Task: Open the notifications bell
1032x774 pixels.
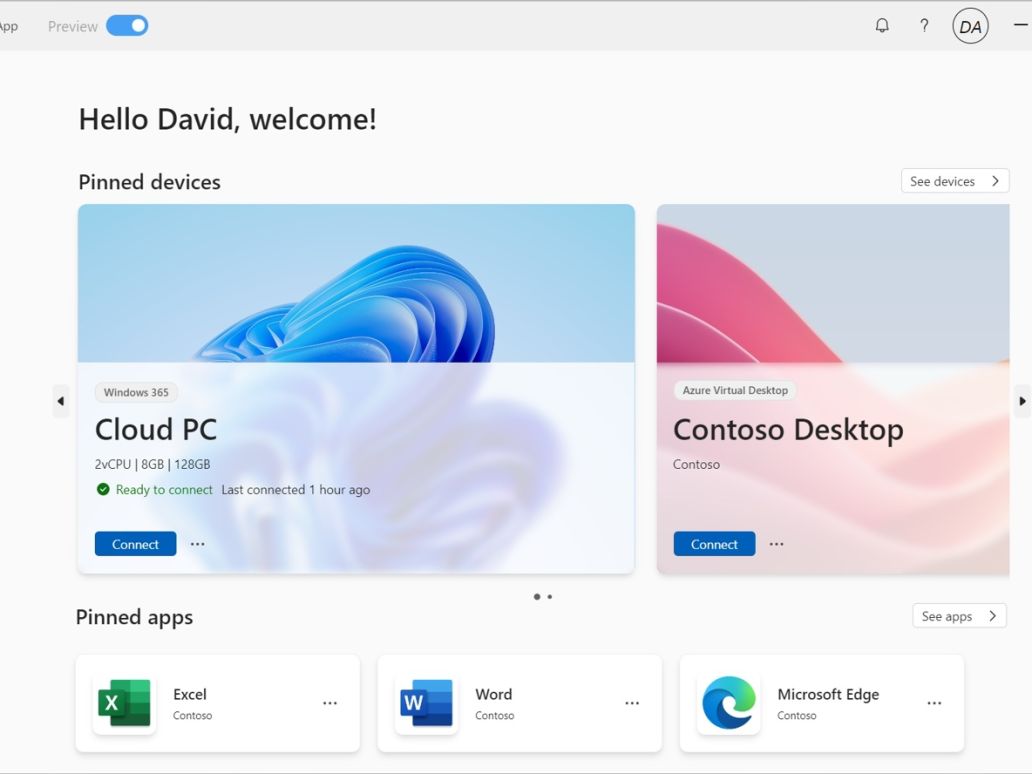Action: point(882,26)
